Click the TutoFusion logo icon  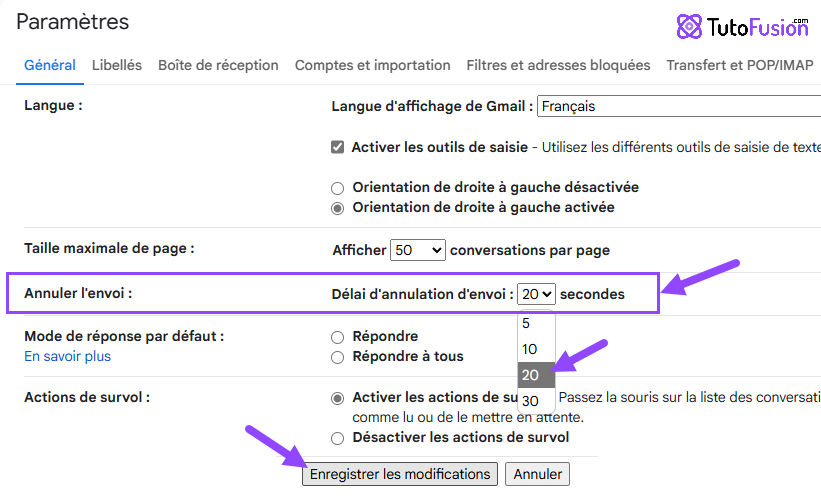(689, 27)
